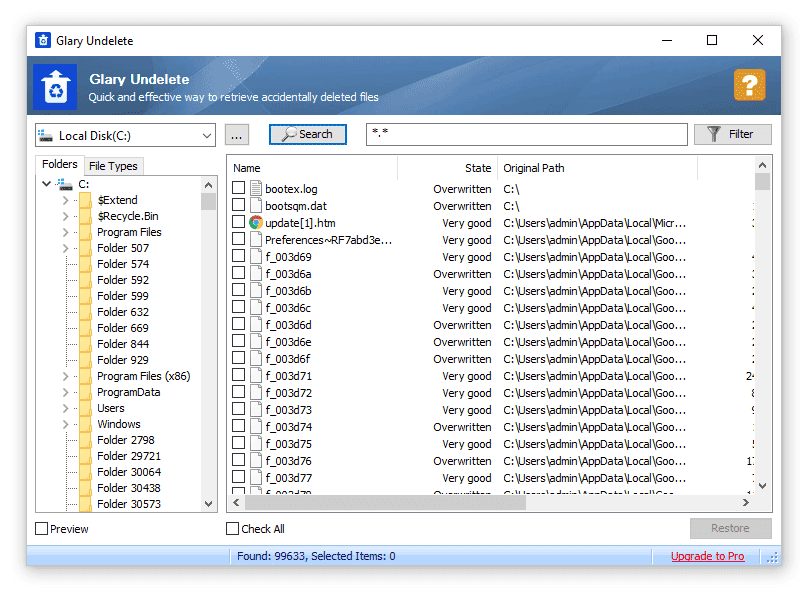This screenshot has width=812, height=599.
Task: Click the folder icon for Folder 929
Action: [85, 360]
